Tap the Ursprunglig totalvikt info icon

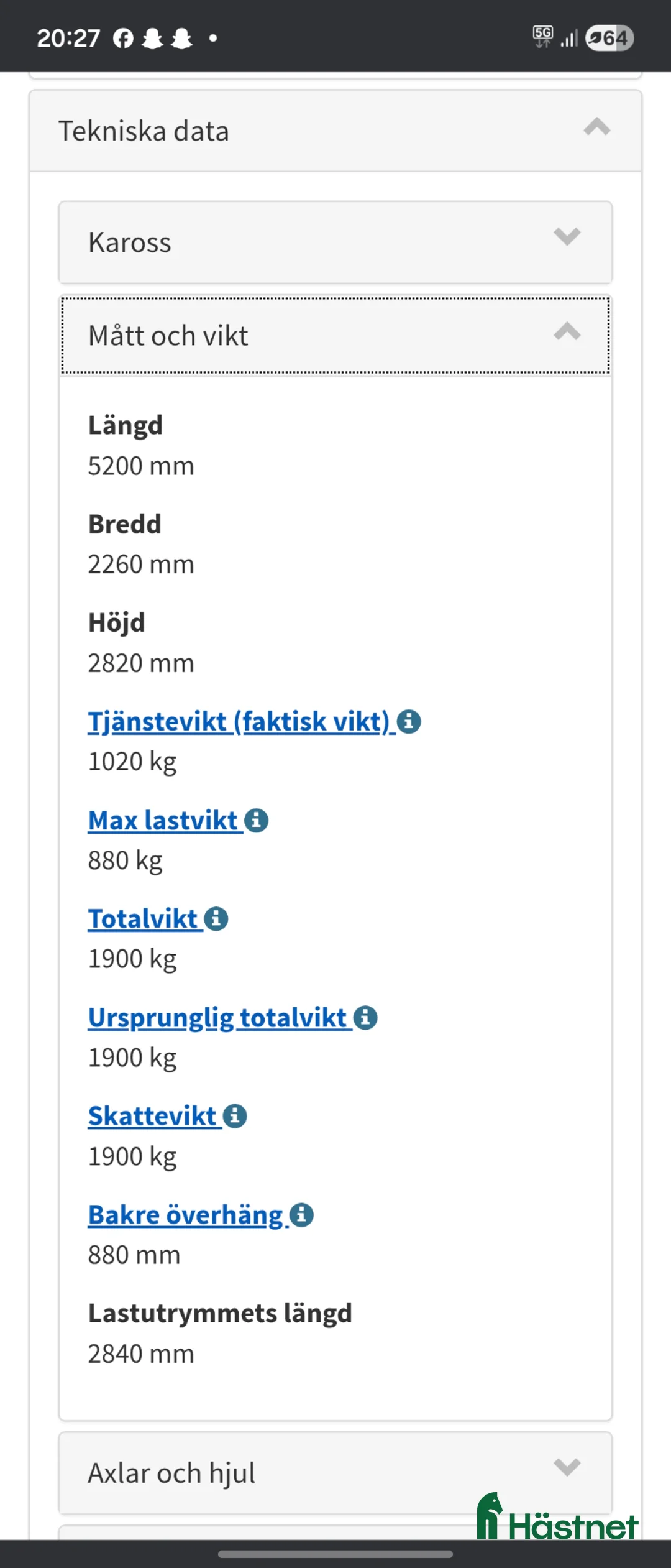366,1017
